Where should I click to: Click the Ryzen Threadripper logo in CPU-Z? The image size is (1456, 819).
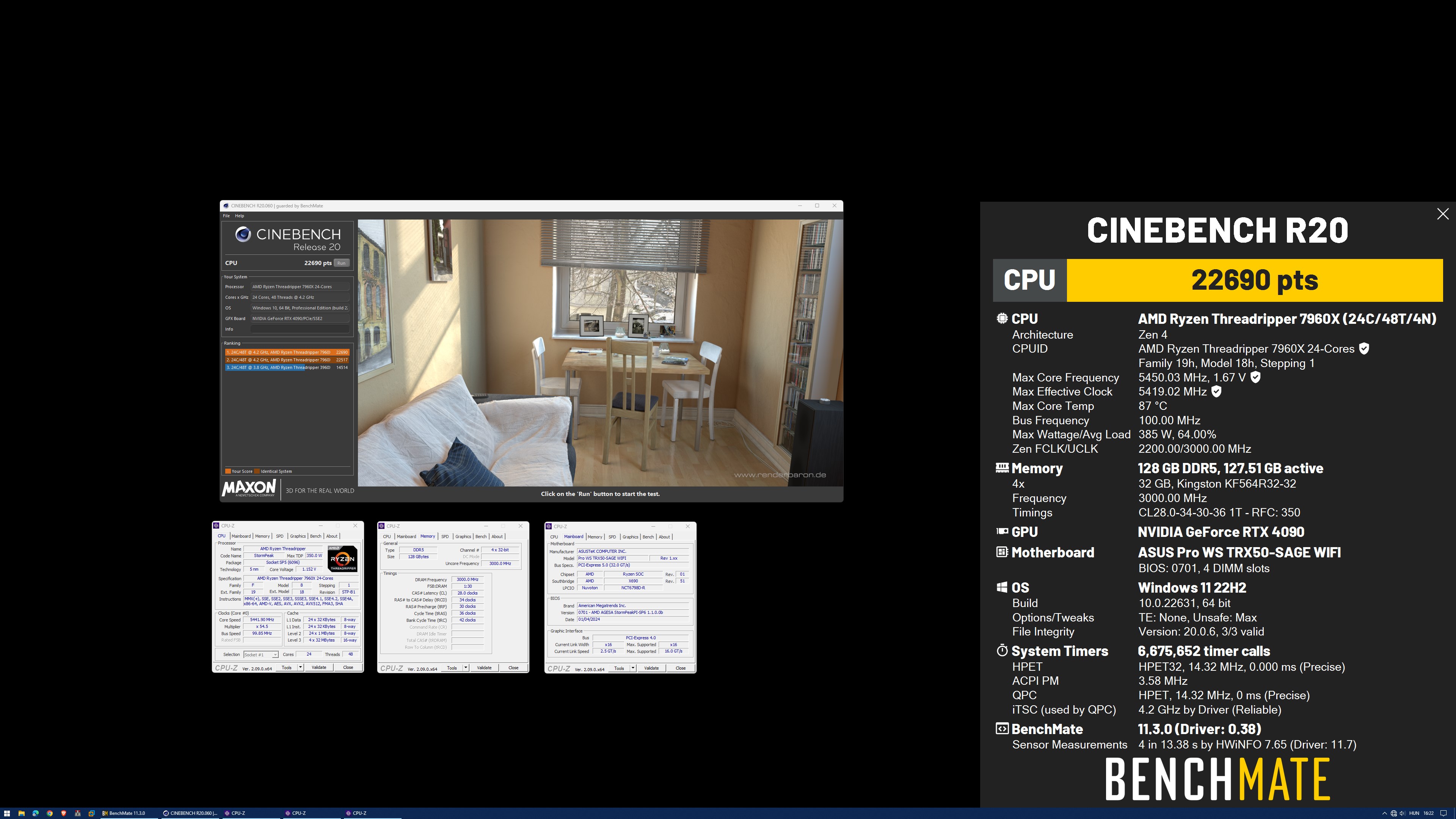pyautogui.click(x=342, y=559)
